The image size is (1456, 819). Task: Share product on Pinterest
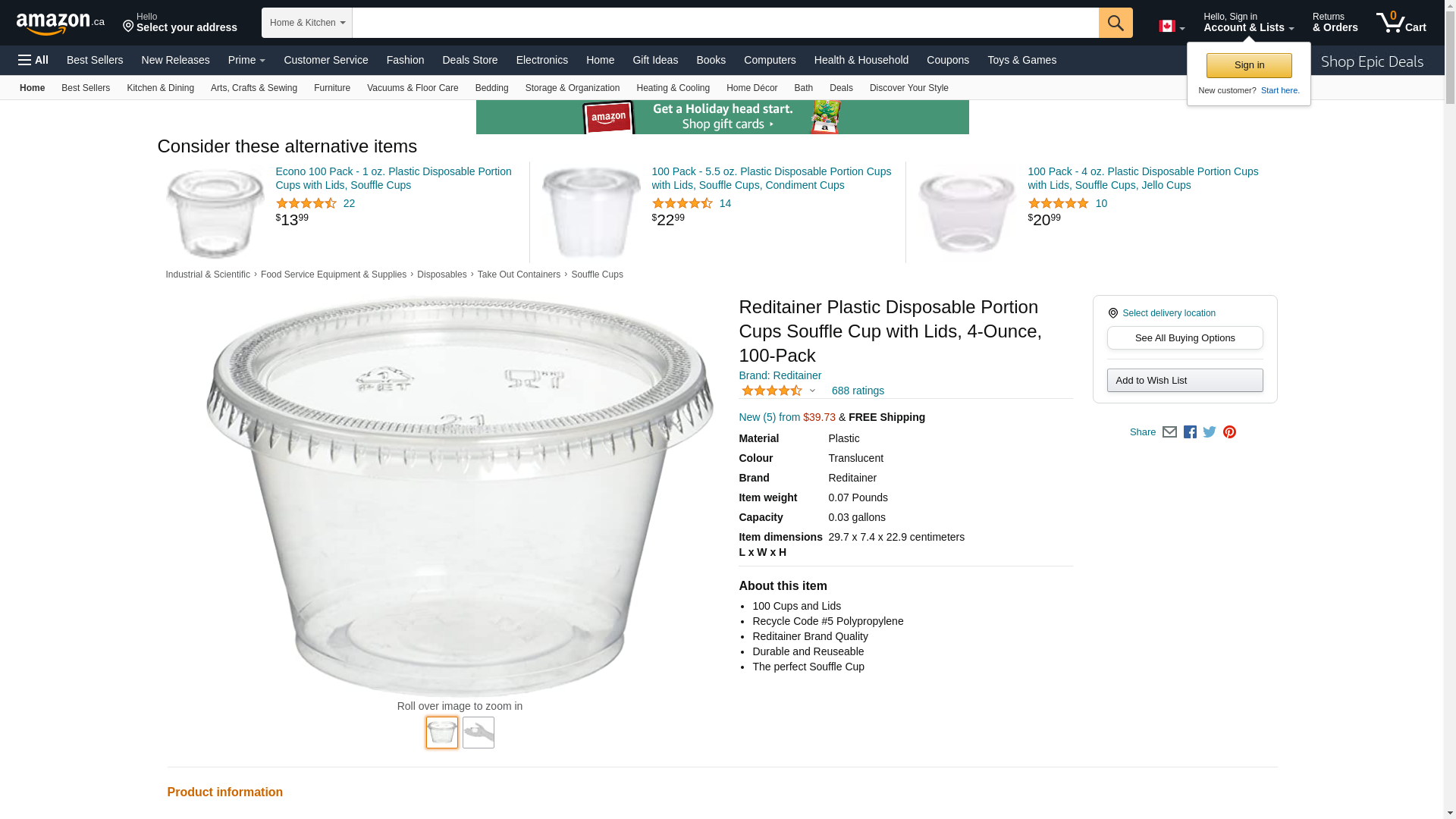tap(1229, 432)
